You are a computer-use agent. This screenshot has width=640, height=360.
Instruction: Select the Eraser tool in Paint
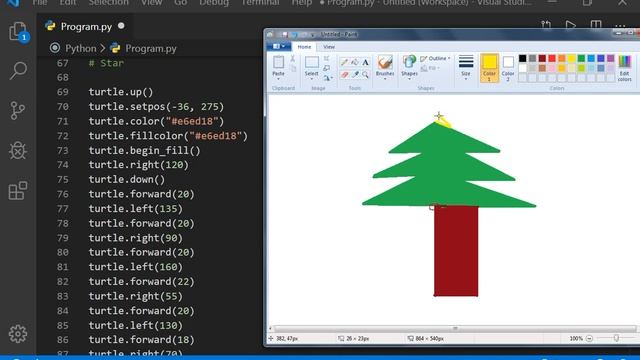click(x=344, y=74)
